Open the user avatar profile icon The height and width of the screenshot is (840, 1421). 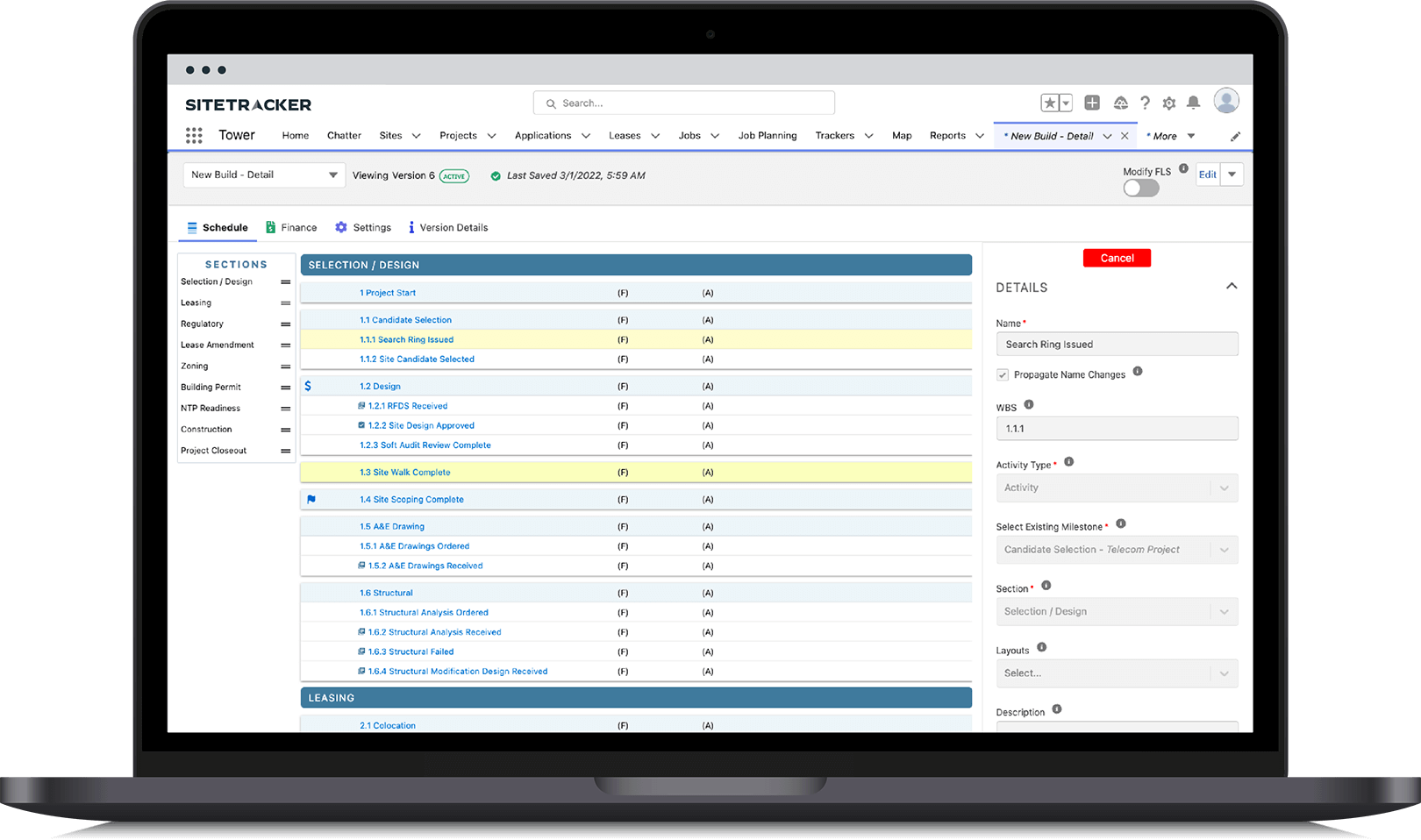click(1225, 101)
